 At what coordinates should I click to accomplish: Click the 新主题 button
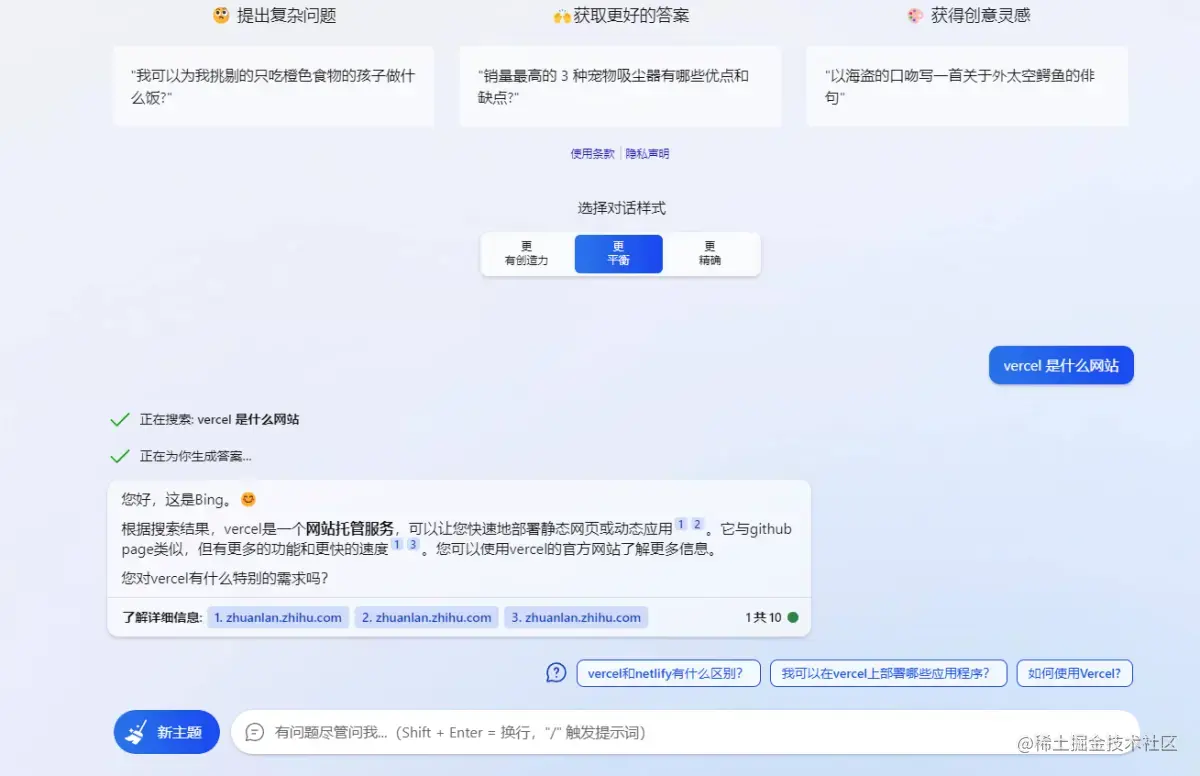pyautogui.click(x=166, y=731)
